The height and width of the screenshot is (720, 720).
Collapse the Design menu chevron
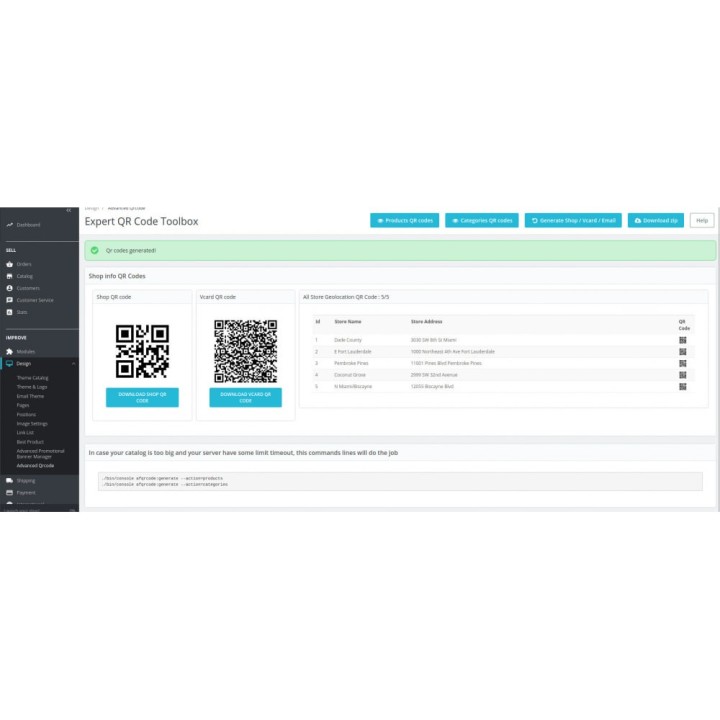click(73, 364)
